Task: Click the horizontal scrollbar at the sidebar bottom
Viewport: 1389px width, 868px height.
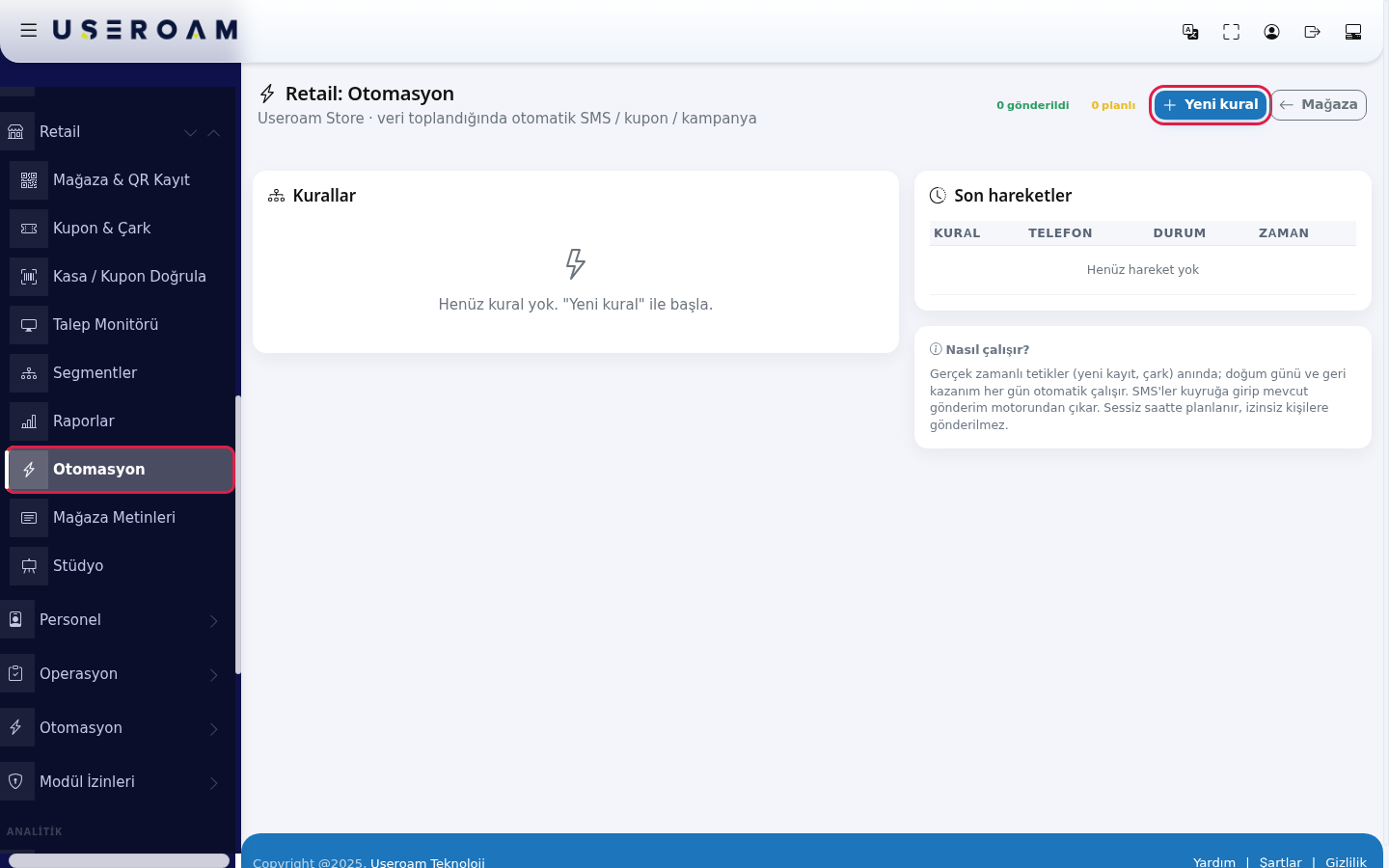Action: click(119, 860)
